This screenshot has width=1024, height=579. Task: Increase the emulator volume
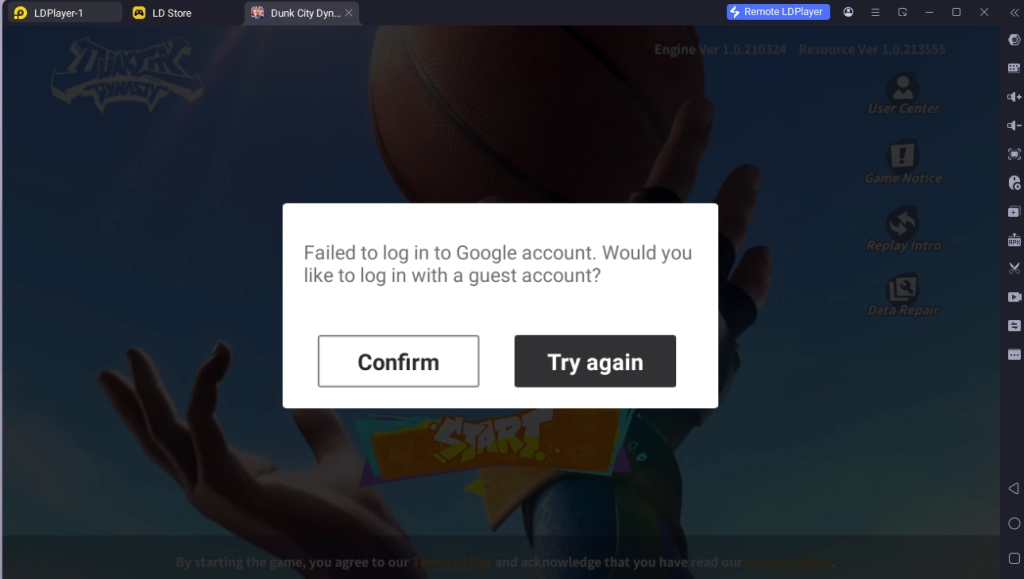click(1014, 97)
